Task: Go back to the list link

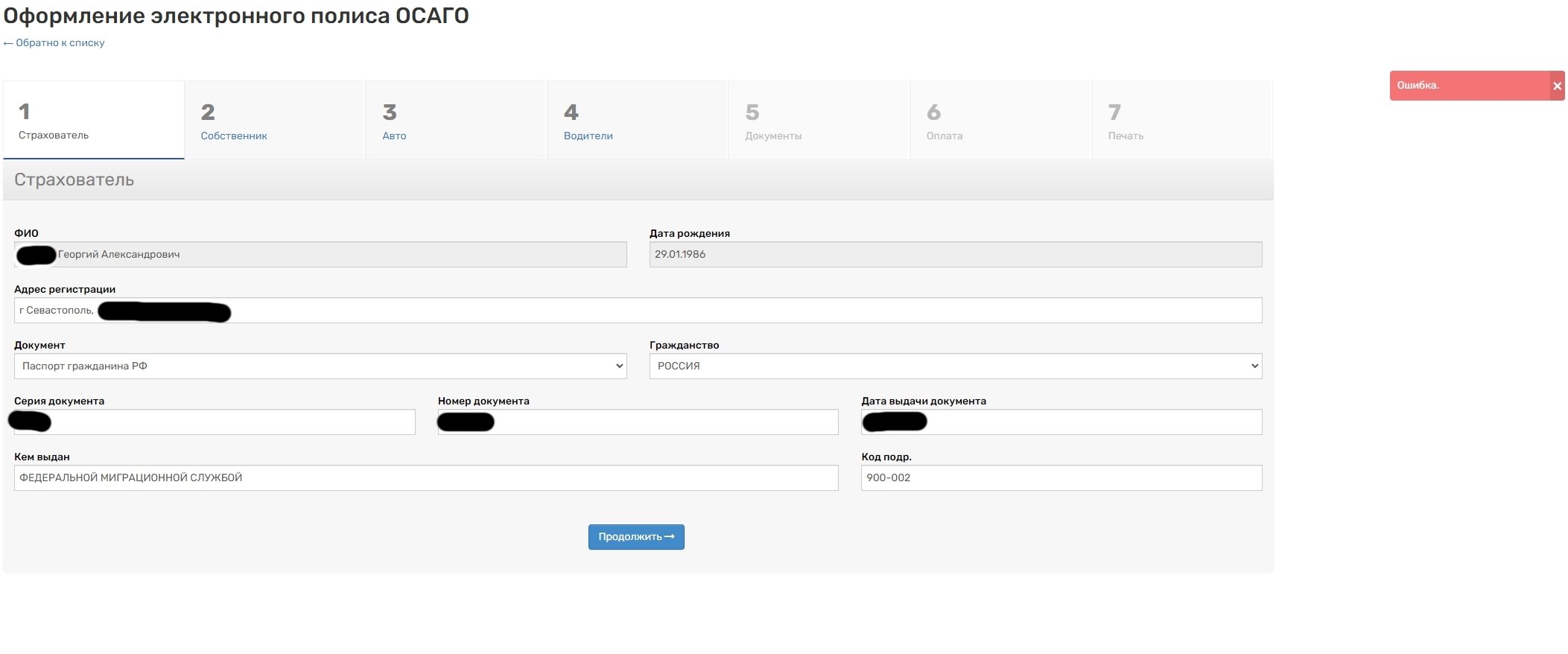Action: point(54,43)
